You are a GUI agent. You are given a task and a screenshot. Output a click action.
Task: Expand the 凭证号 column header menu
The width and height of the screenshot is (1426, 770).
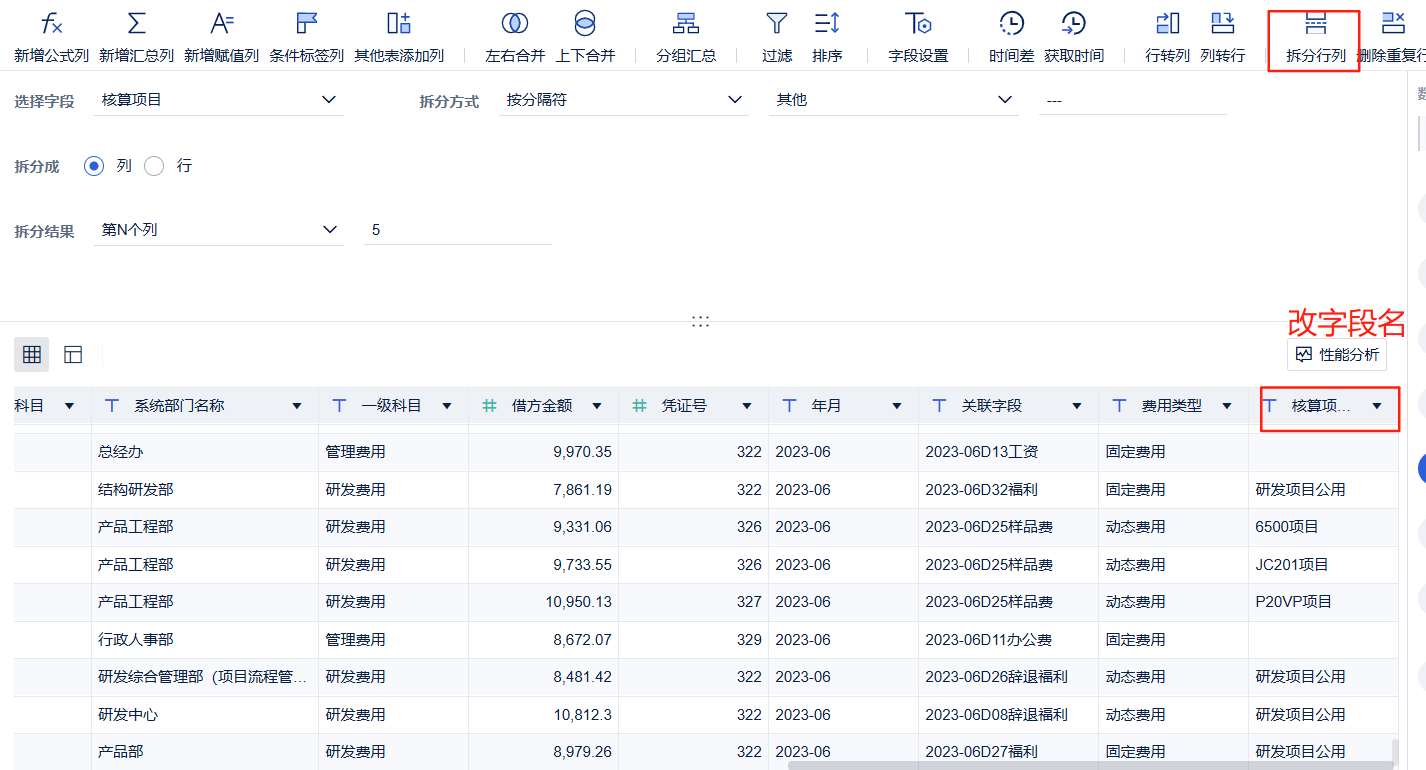click(747, 406)
